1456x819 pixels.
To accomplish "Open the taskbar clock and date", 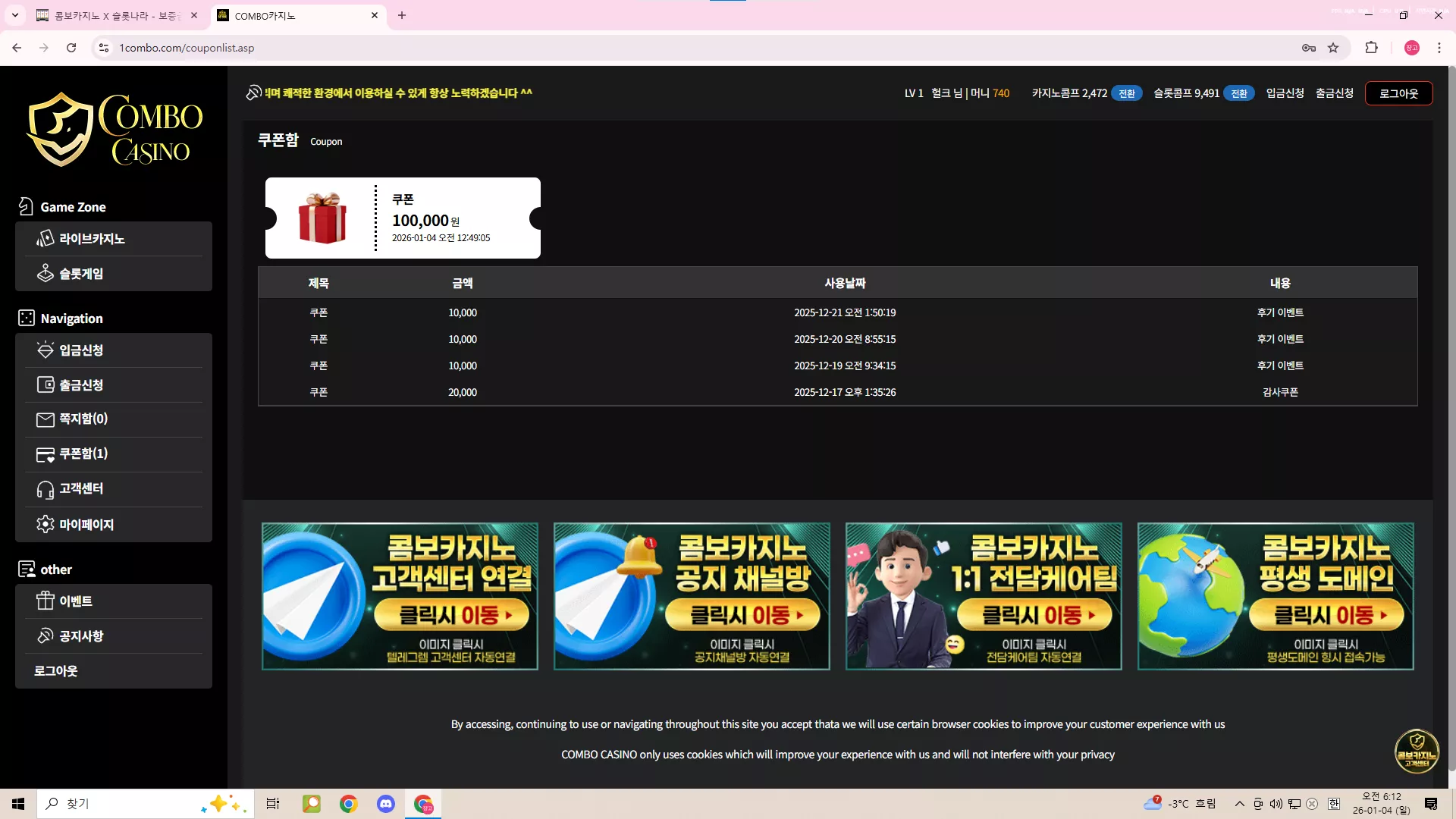I will click(1382, 804).
